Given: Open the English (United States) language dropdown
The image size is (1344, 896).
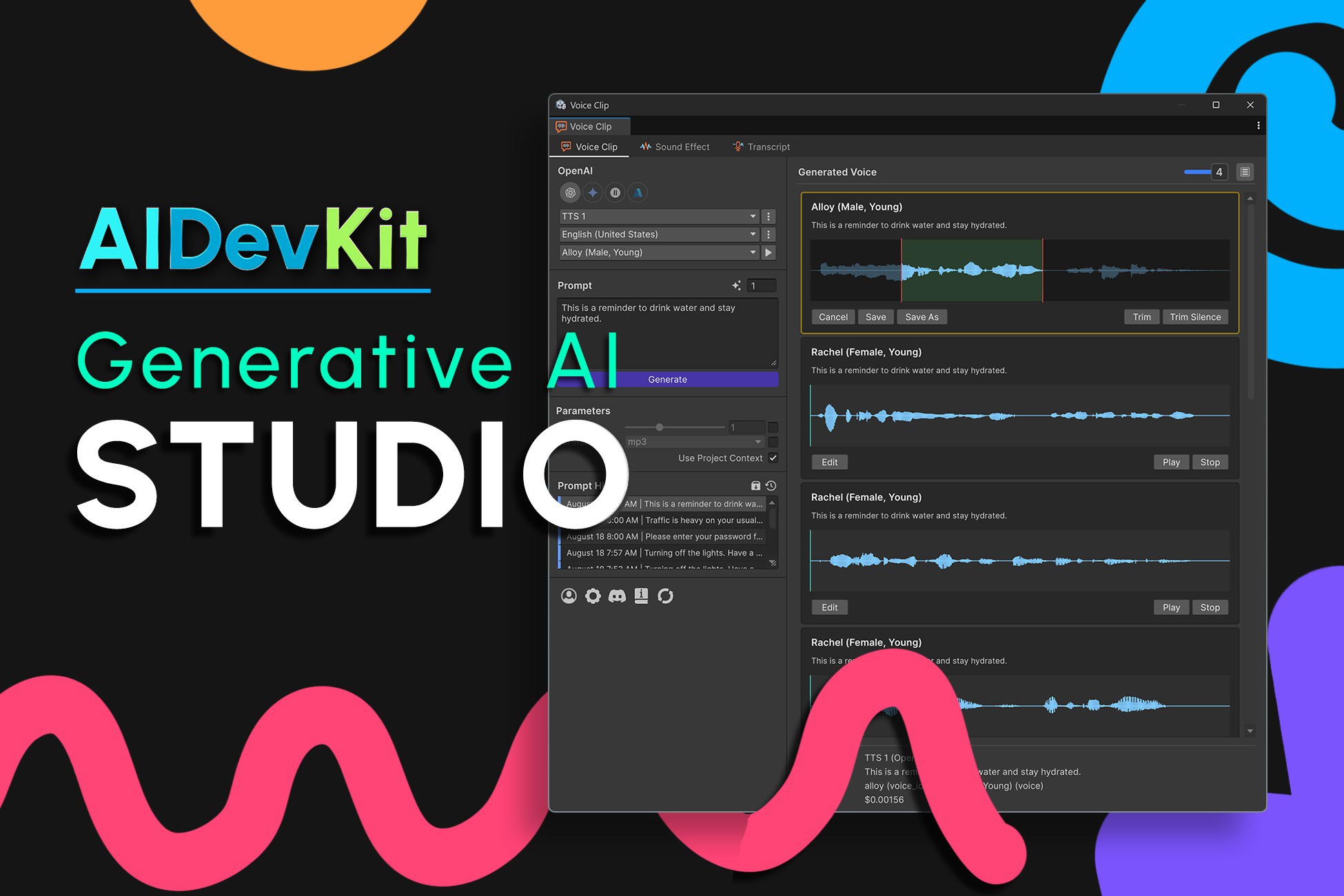Looking at the screenshot, I should tap(658, 234).
